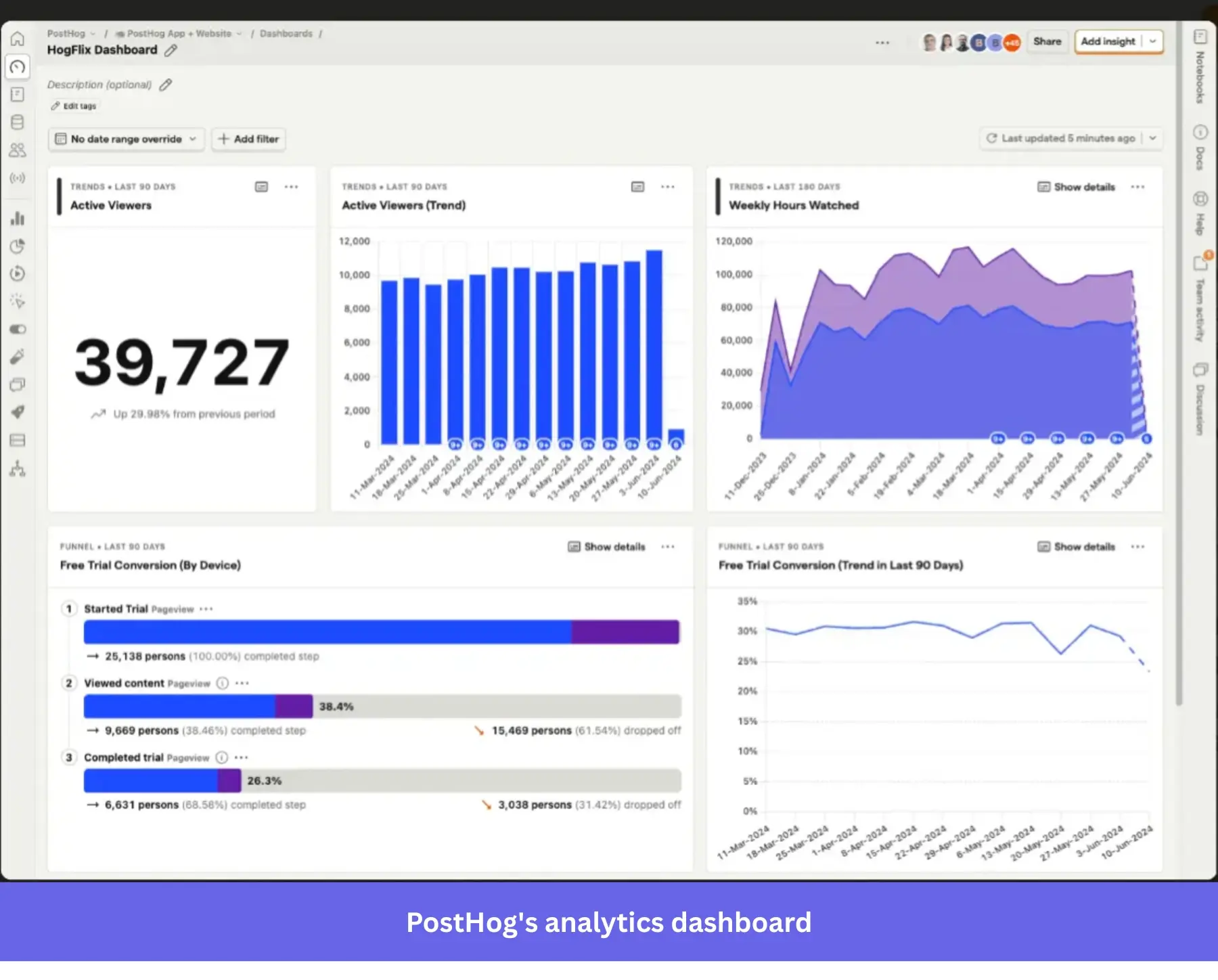Open the Activity broadcast icon in the sidebar
This screenshot has width=1218, height=980.
[18, 178]
